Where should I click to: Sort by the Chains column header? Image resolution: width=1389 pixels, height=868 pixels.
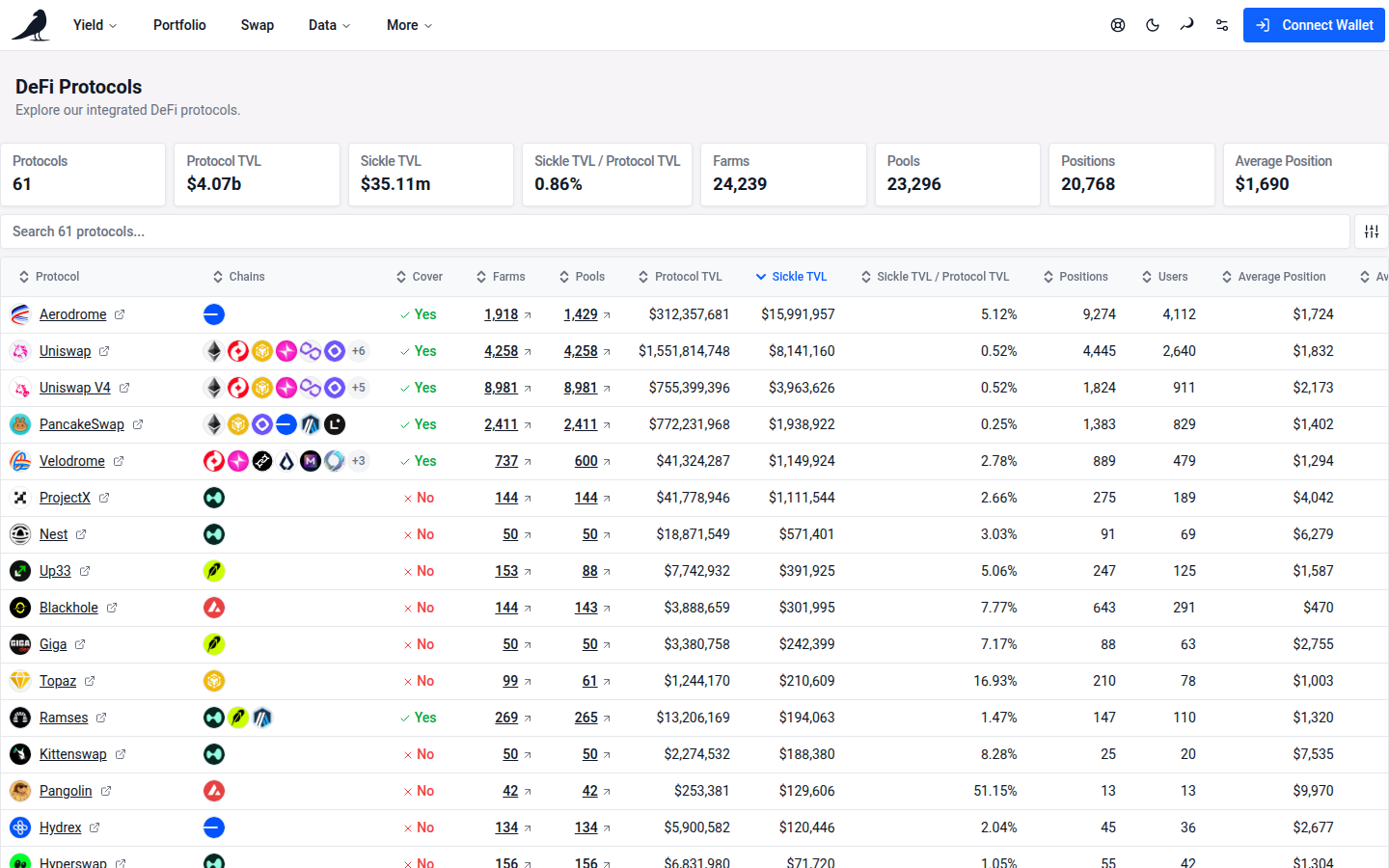(238, 277)
